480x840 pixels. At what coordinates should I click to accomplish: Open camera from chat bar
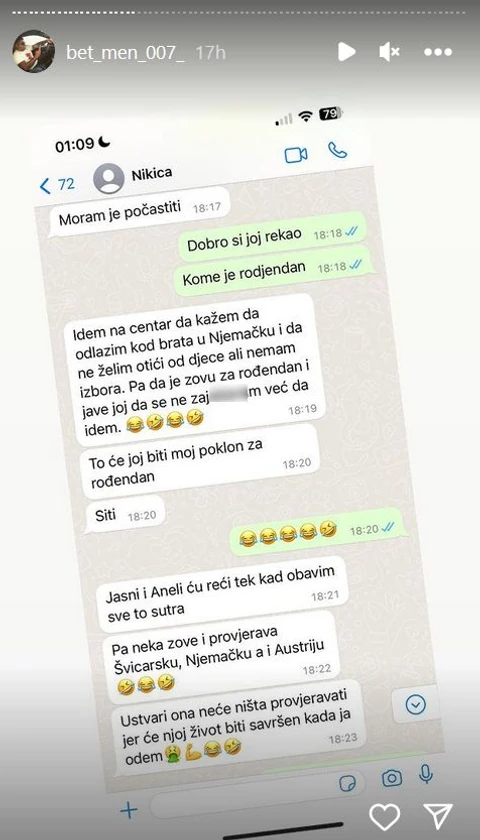click(392, 778)
